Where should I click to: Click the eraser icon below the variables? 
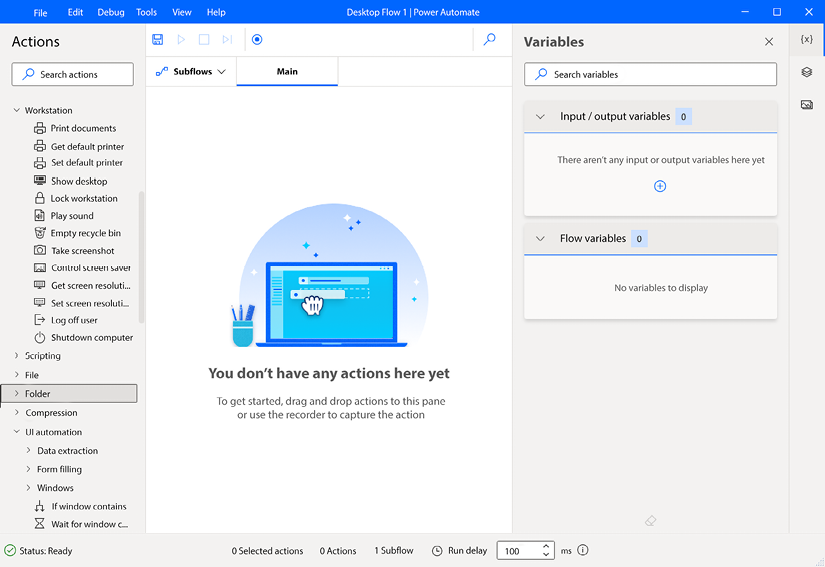pos(650,521)
